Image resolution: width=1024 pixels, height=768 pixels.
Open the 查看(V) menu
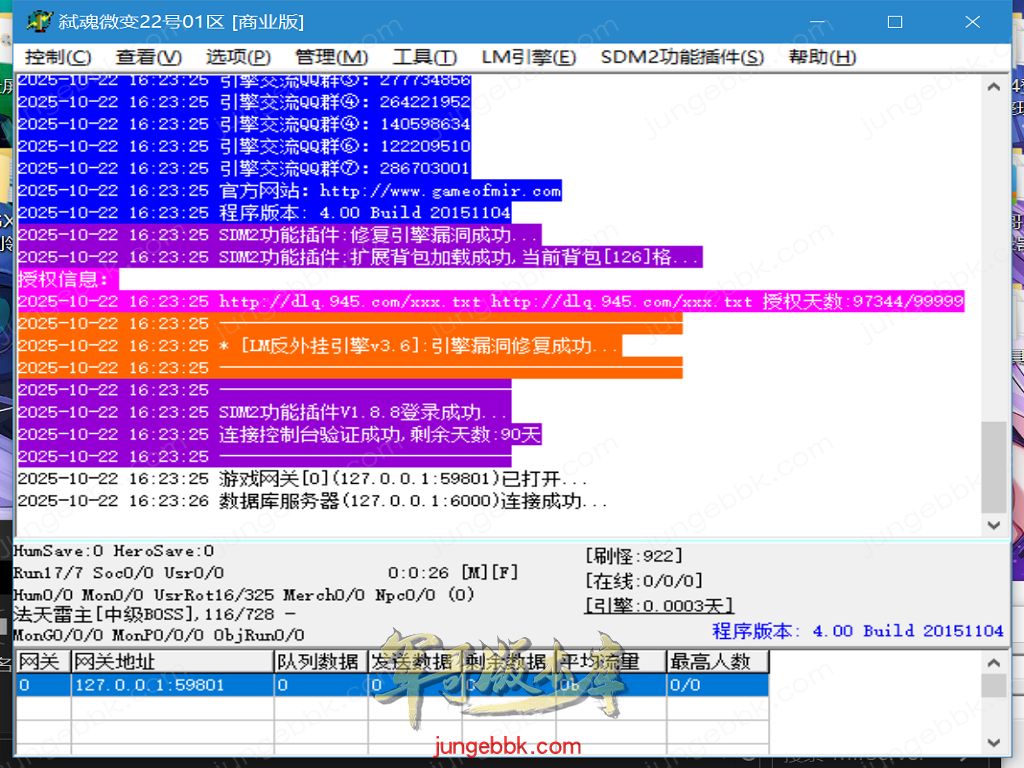pyautogui.click(x=149, y=58)
